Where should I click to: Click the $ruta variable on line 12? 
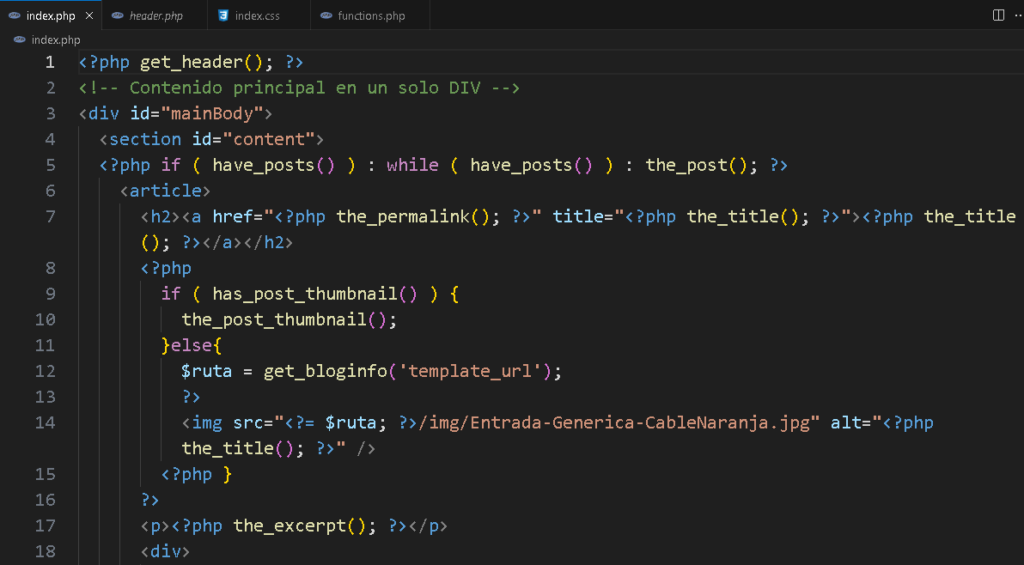[207, 371]
